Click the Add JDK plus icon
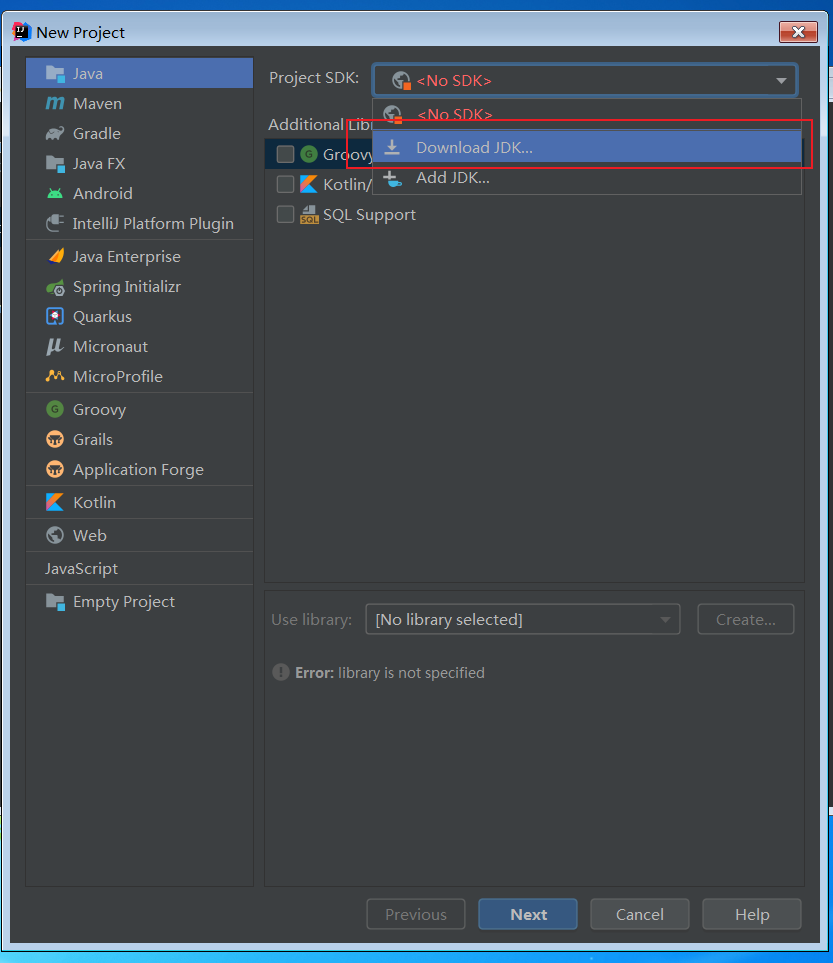This screenshot has height=963, width=833. [x=392, y=178]
